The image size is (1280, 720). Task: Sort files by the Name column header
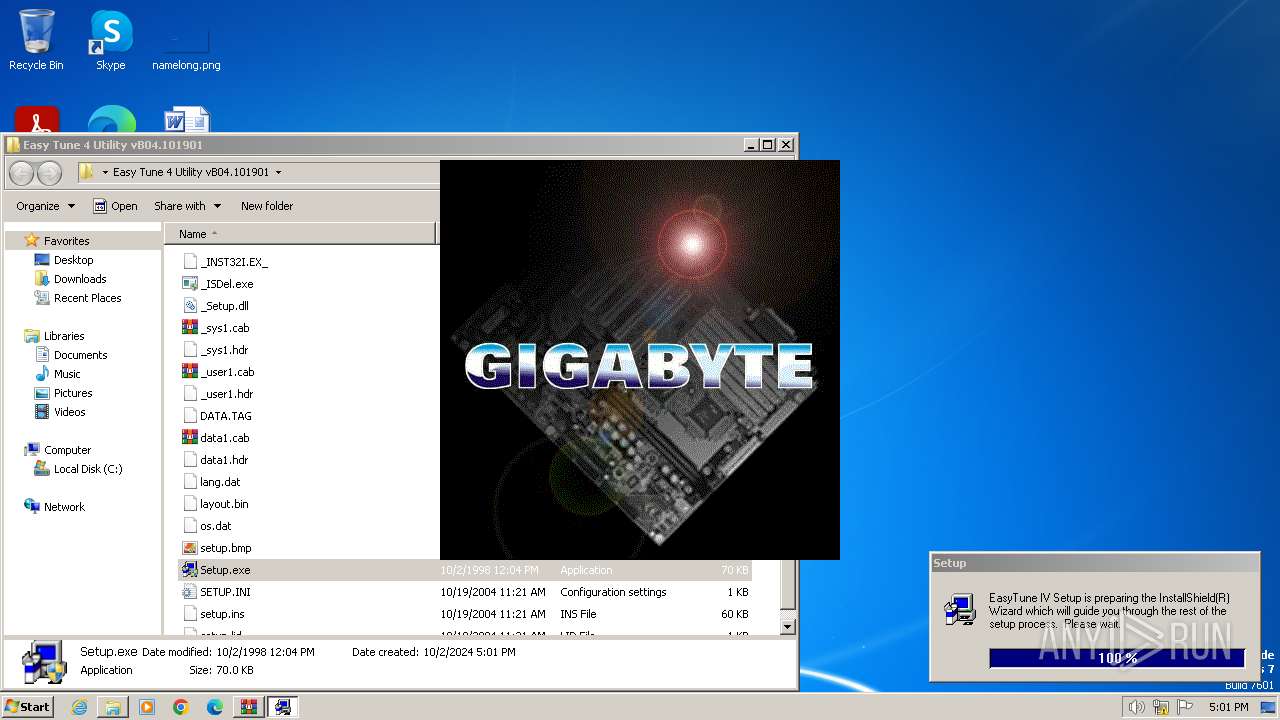click(x=301, y=234)
